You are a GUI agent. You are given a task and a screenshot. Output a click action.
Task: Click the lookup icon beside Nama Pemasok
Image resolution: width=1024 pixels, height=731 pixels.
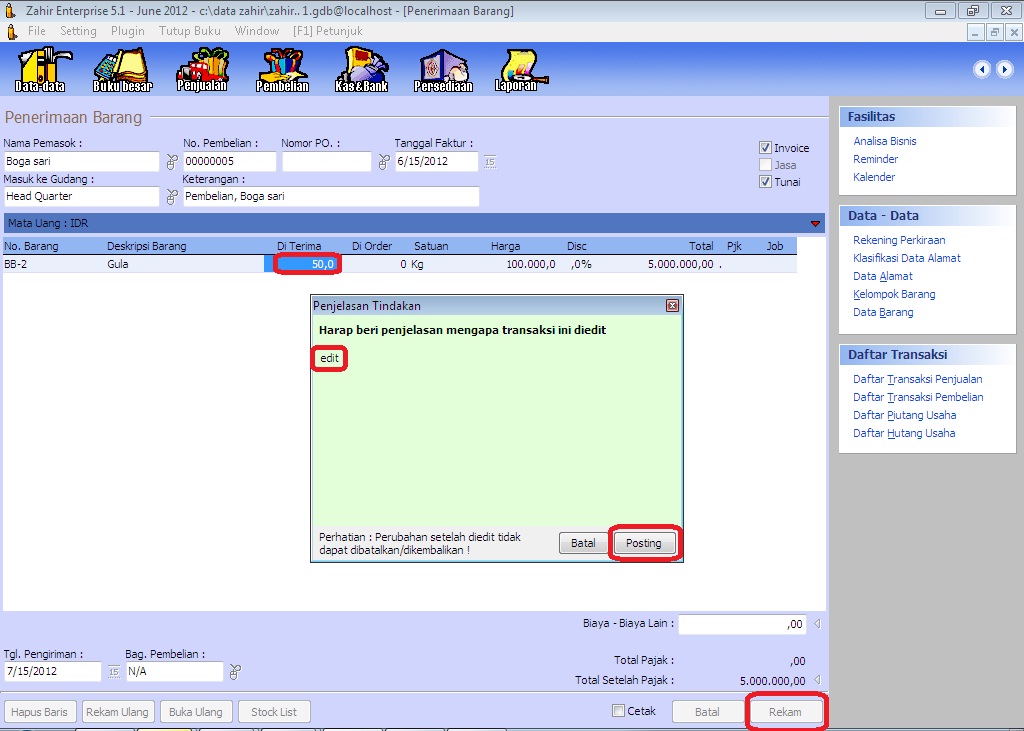coord(171,162)
